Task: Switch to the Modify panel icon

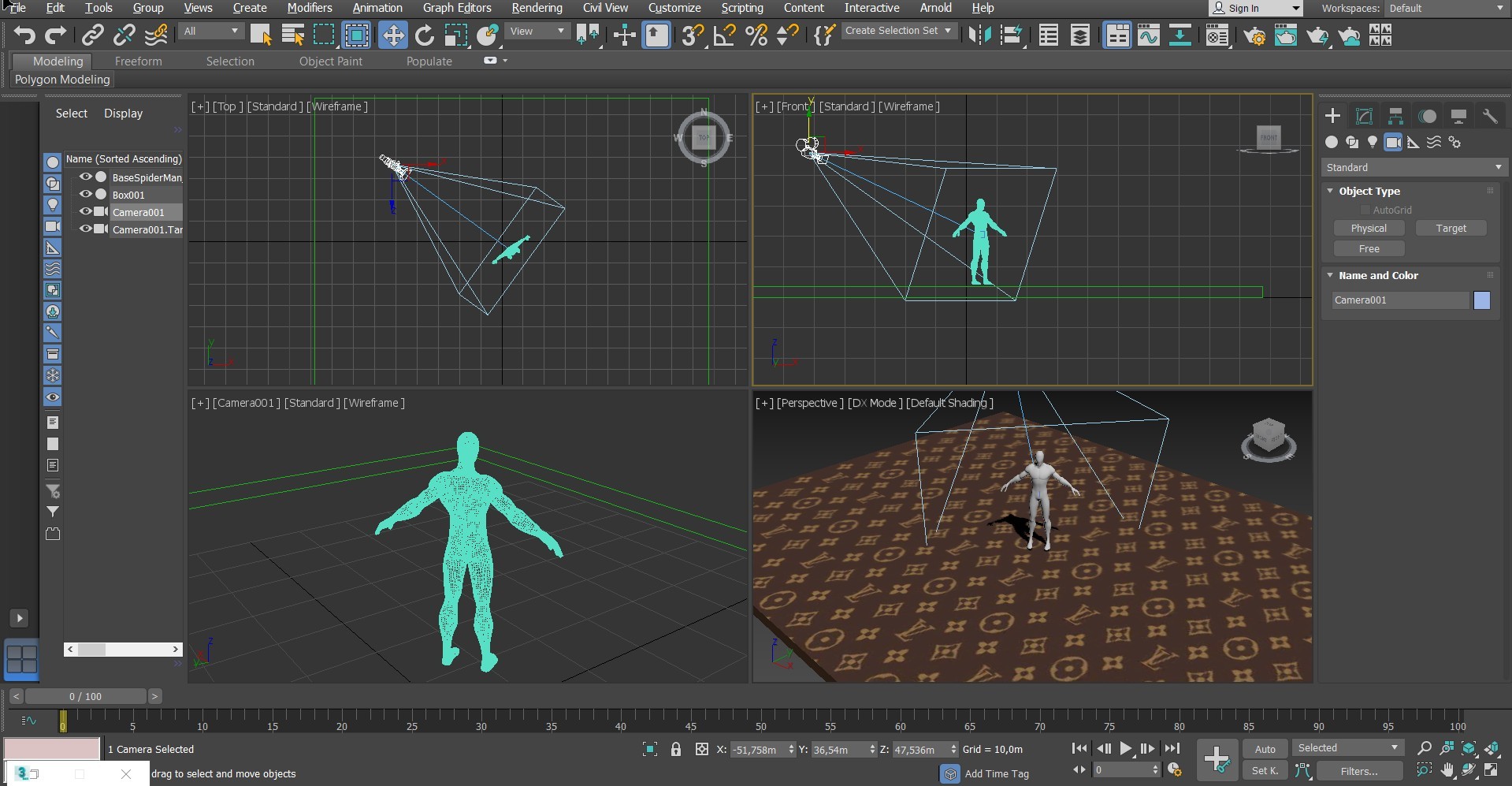Action: (1364, 116)
